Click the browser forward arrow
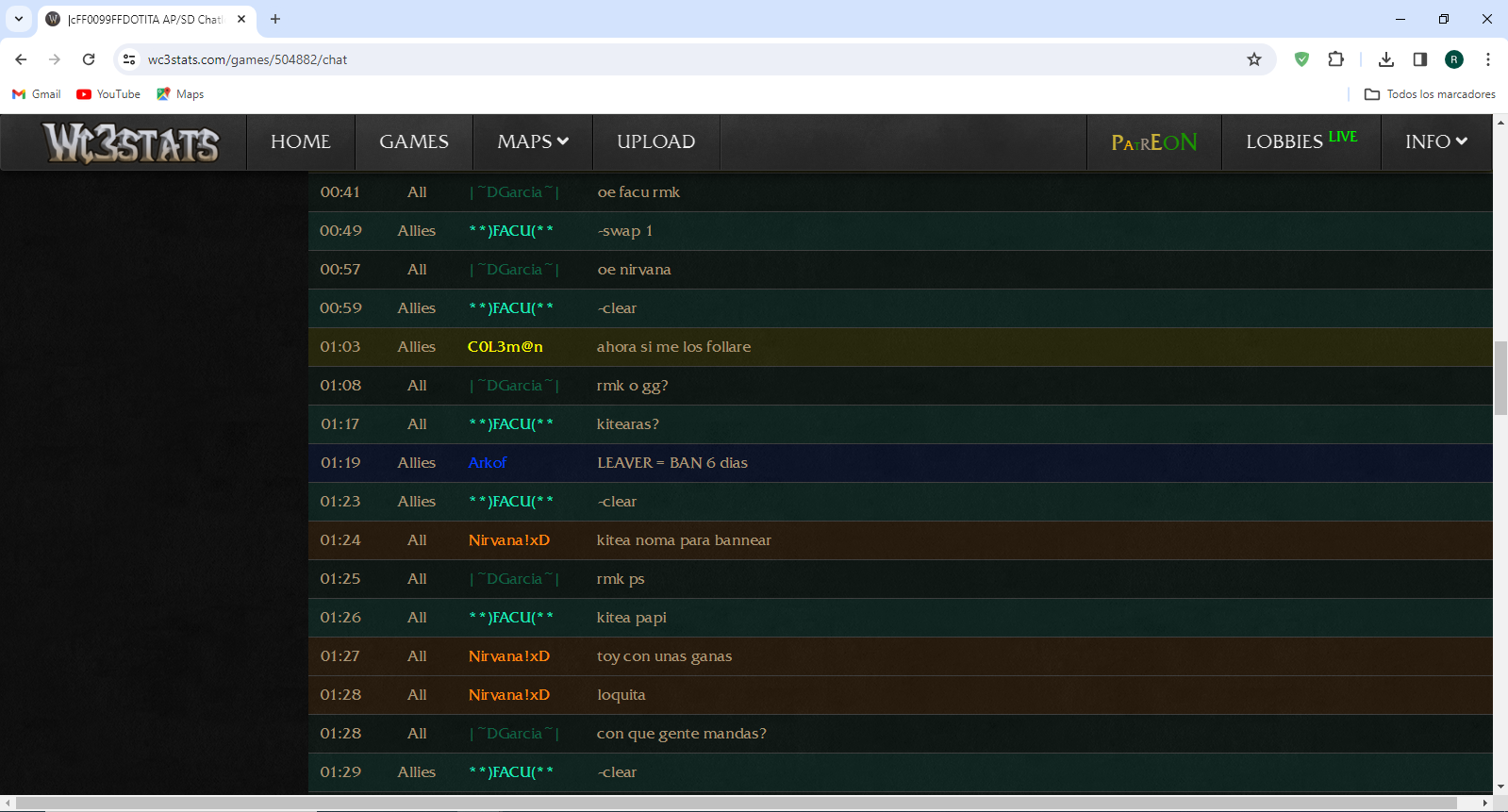 pyautogui.click(x=55, y=59)
